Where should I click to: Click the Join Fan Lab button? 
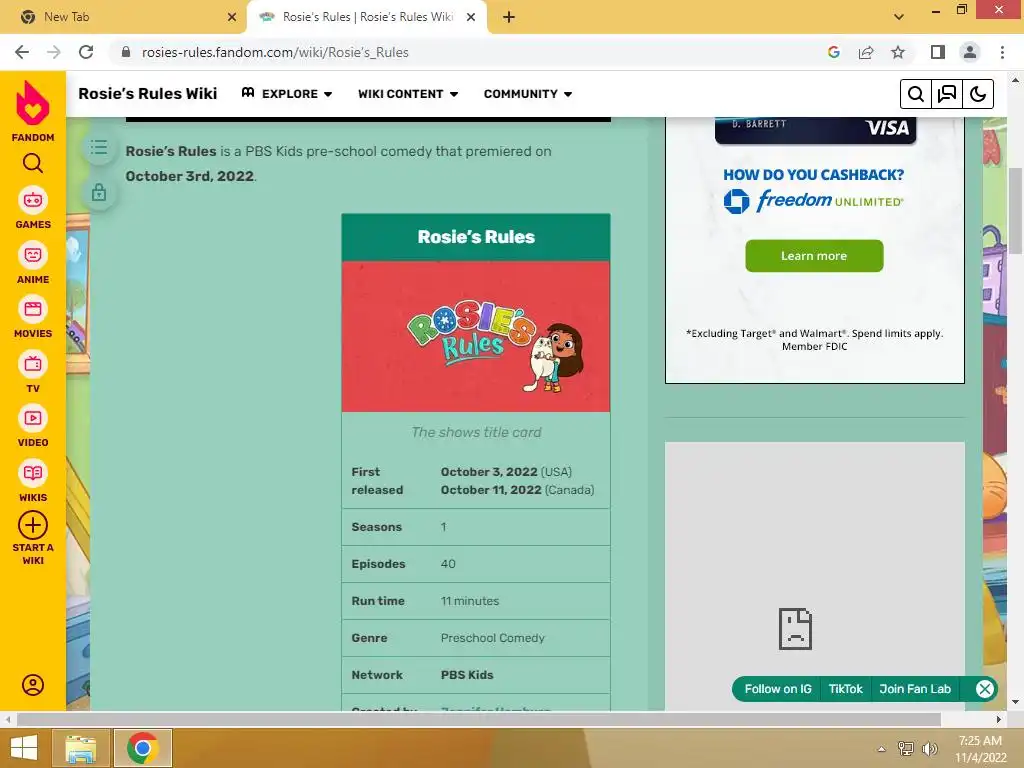point(915,689)
